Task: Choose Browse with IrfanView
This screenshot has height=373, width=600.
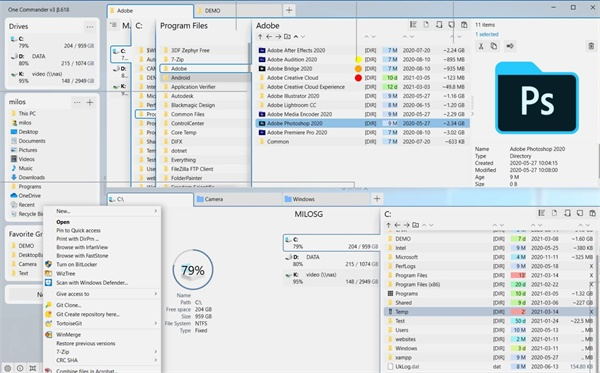Action: [x=82, y=247]
